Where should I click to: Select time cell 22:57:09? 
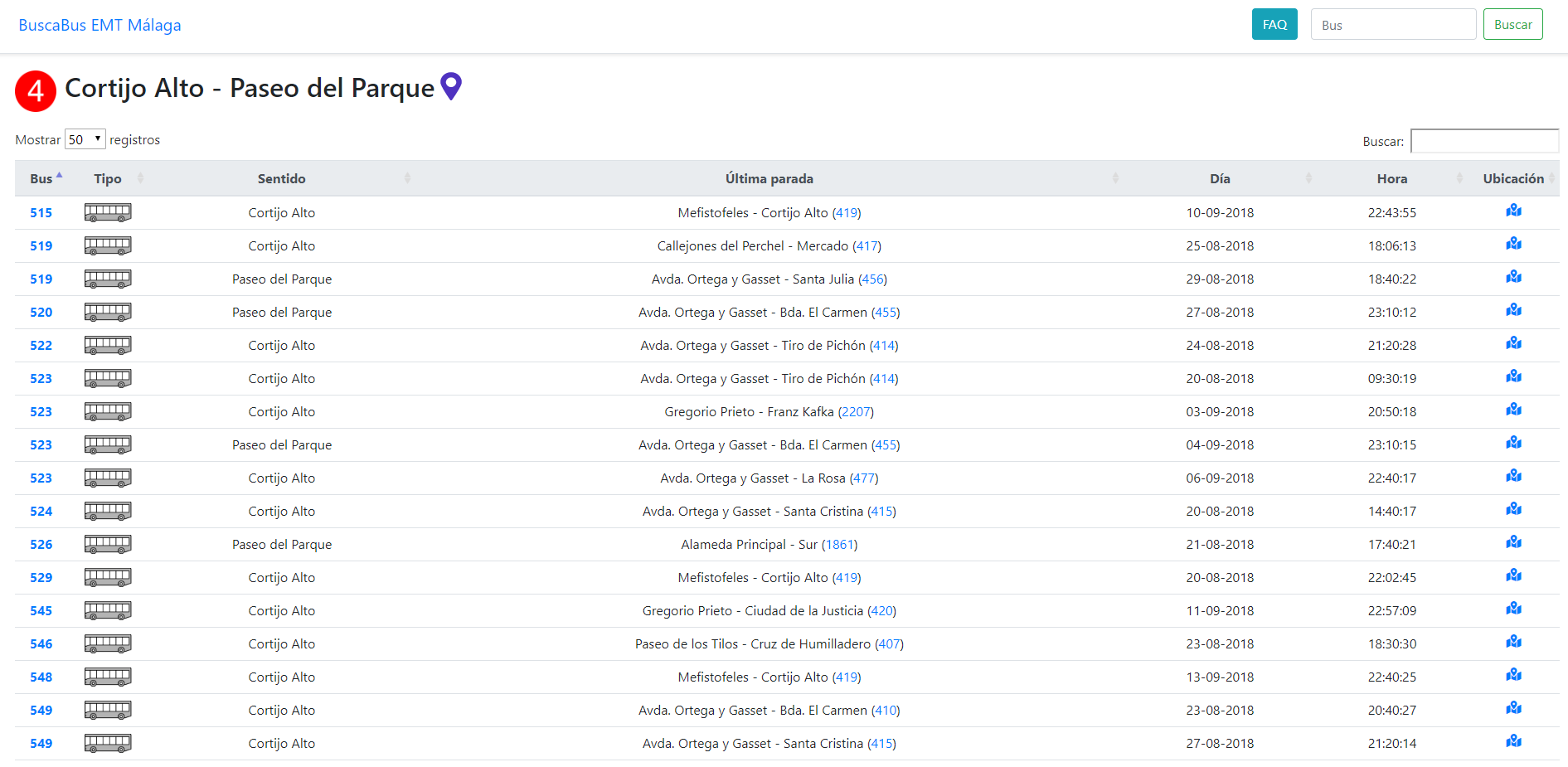click(x=1392, y=611)
